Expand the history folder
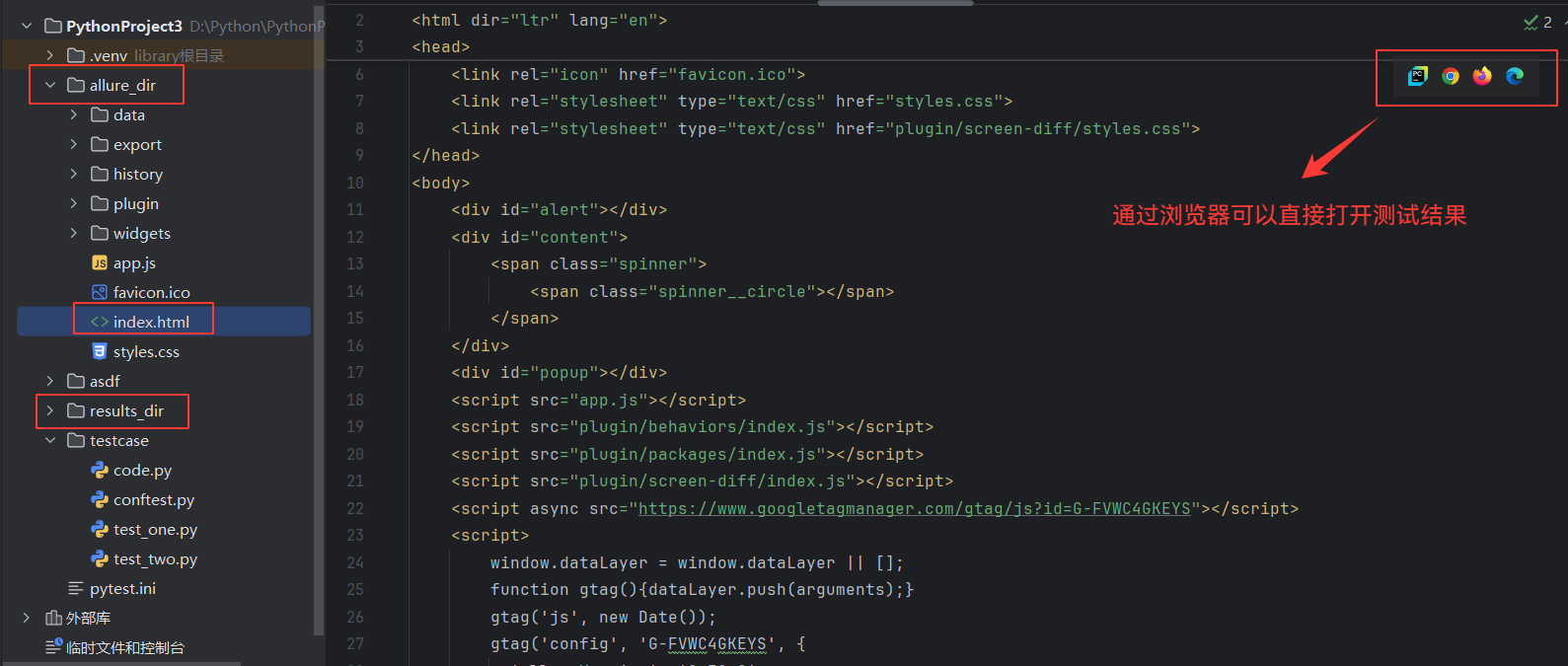This screenshot has width=1568, height=666. pyautogui.click(x=74, y=174)
